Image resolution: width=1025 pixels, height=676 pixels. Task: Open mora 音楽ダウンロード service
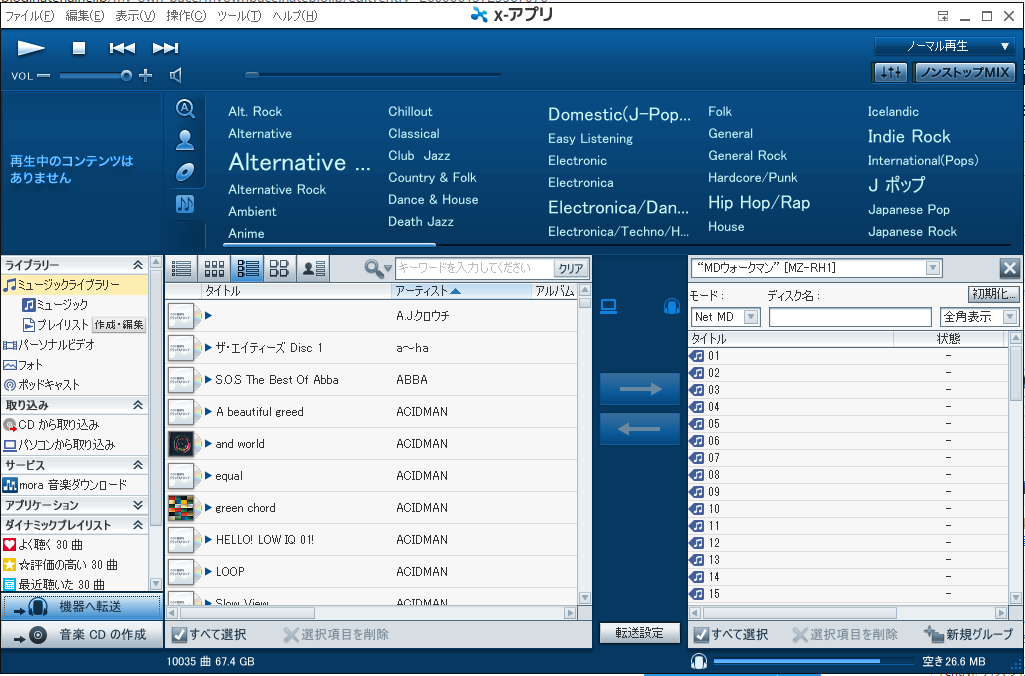[65, 485]
